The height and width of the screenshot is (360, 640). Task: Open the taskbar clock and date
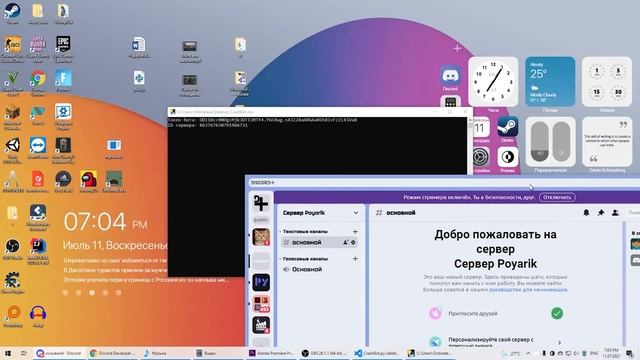click(x=611, y=353)
